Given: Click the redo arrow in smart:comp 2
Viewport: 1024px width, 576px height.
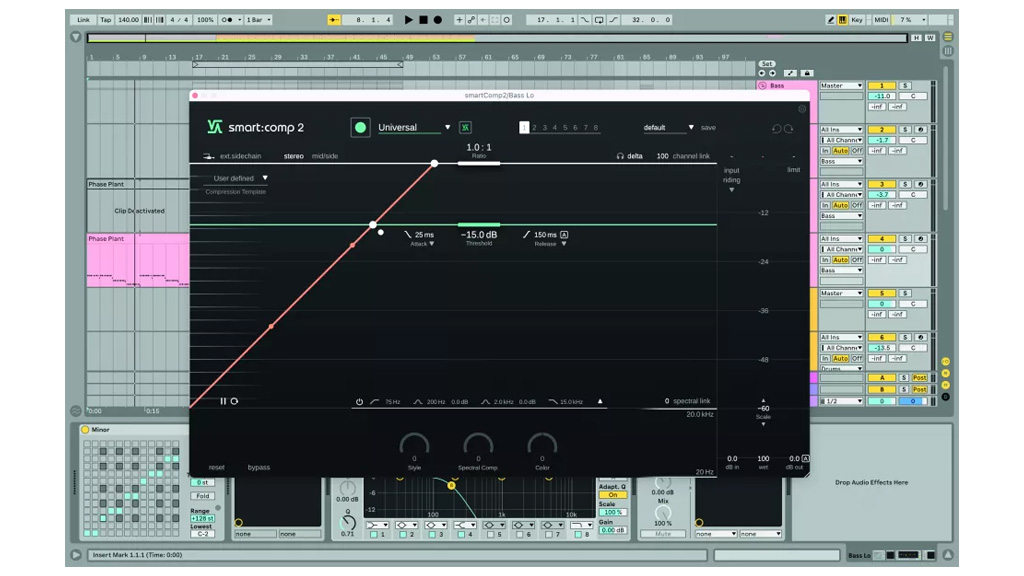Looking at the screenshot, I should pos(789,129).
